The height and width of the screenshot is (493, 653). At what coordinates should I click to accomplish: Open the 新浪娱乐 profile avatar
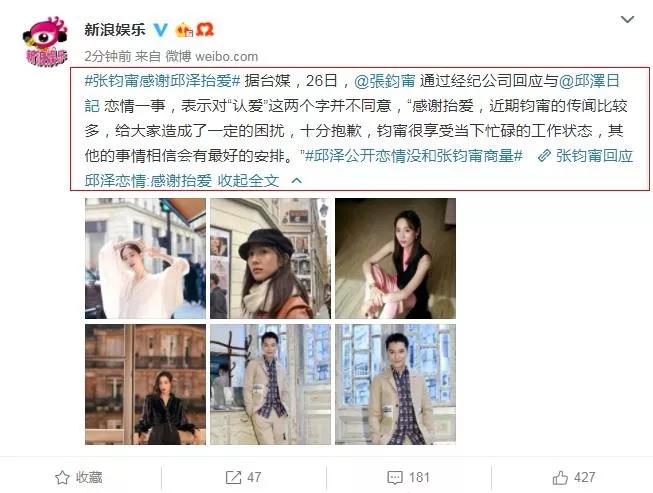(45, 42)
